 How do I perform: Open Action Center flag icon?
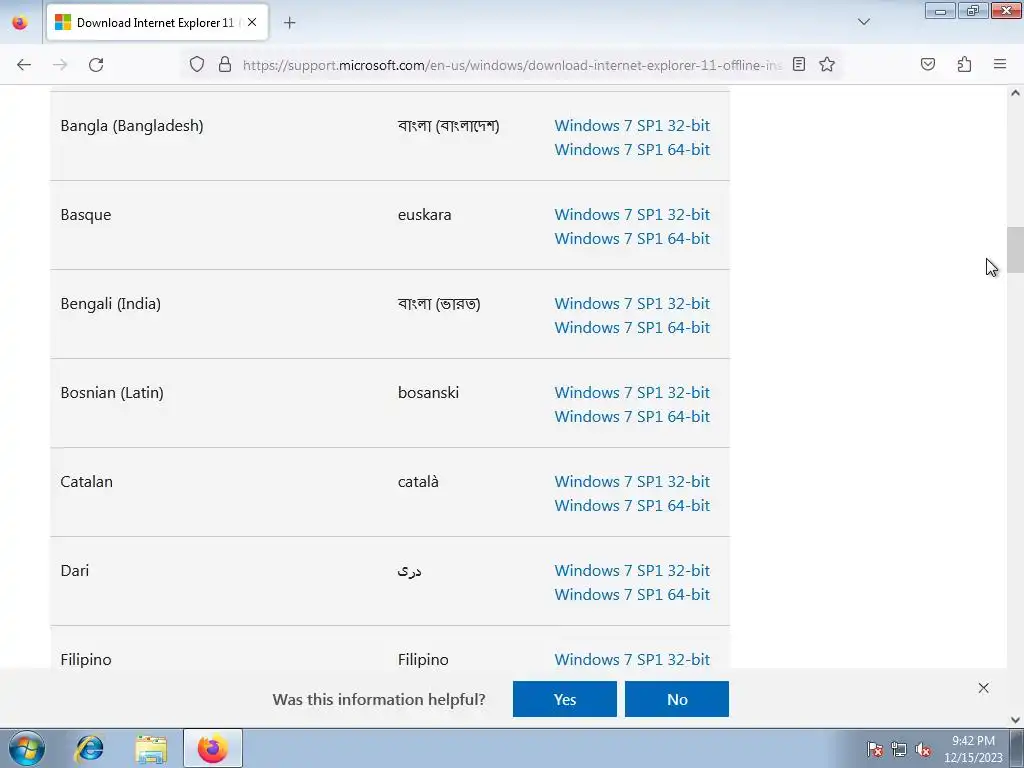(874, 749)
